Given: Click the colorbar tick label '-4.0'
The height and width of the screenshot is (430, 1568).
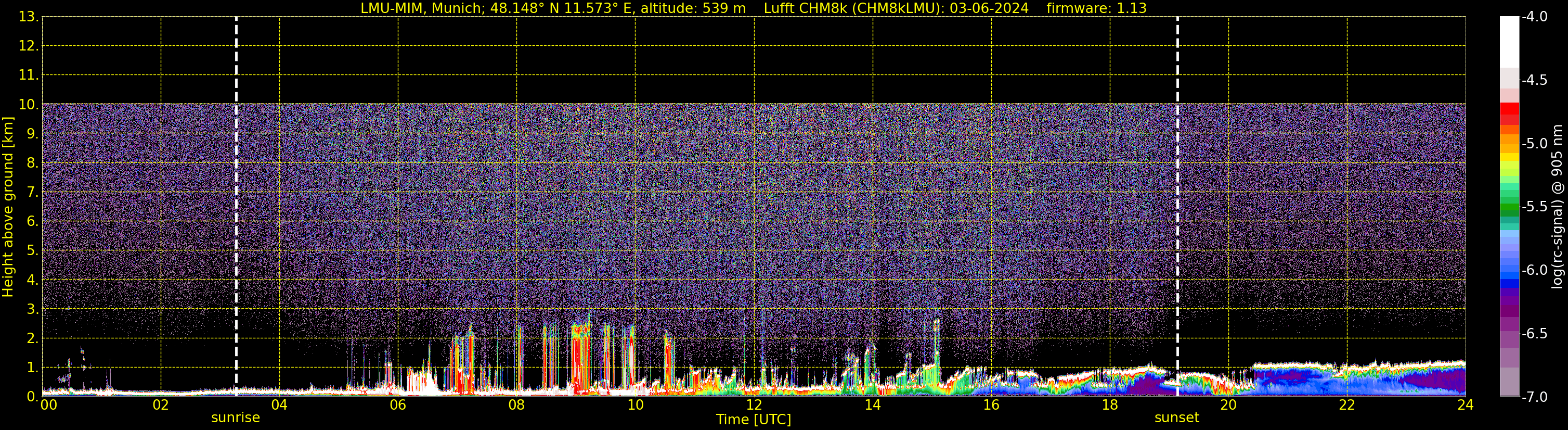Looking at the screenshot, I should pyautogui.click(x=1535, y=17).
